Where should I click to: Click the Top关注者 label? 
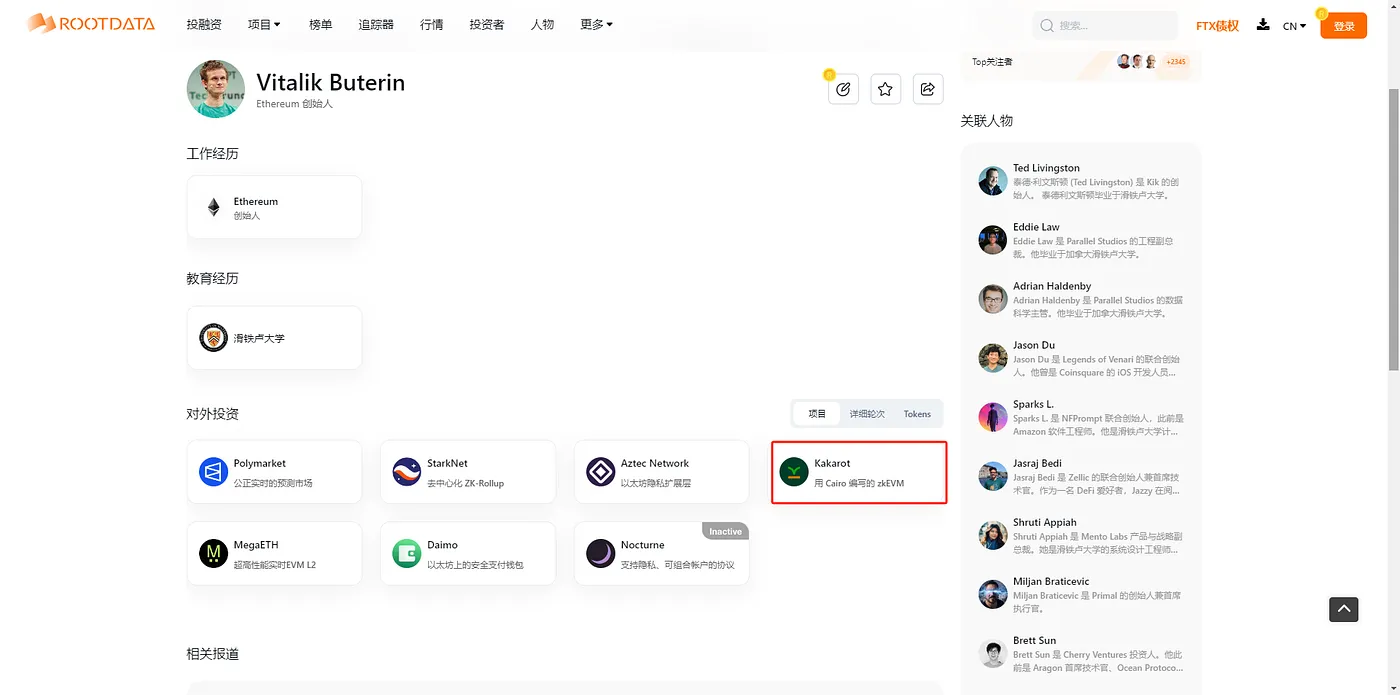(992, 62)
